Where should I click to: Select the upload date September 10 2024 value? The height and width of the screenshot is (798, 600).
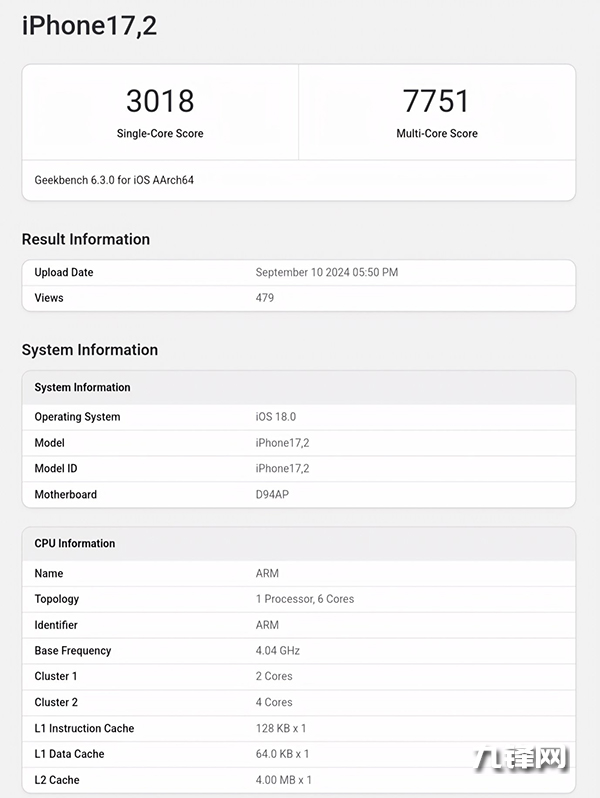coord(326,272)
